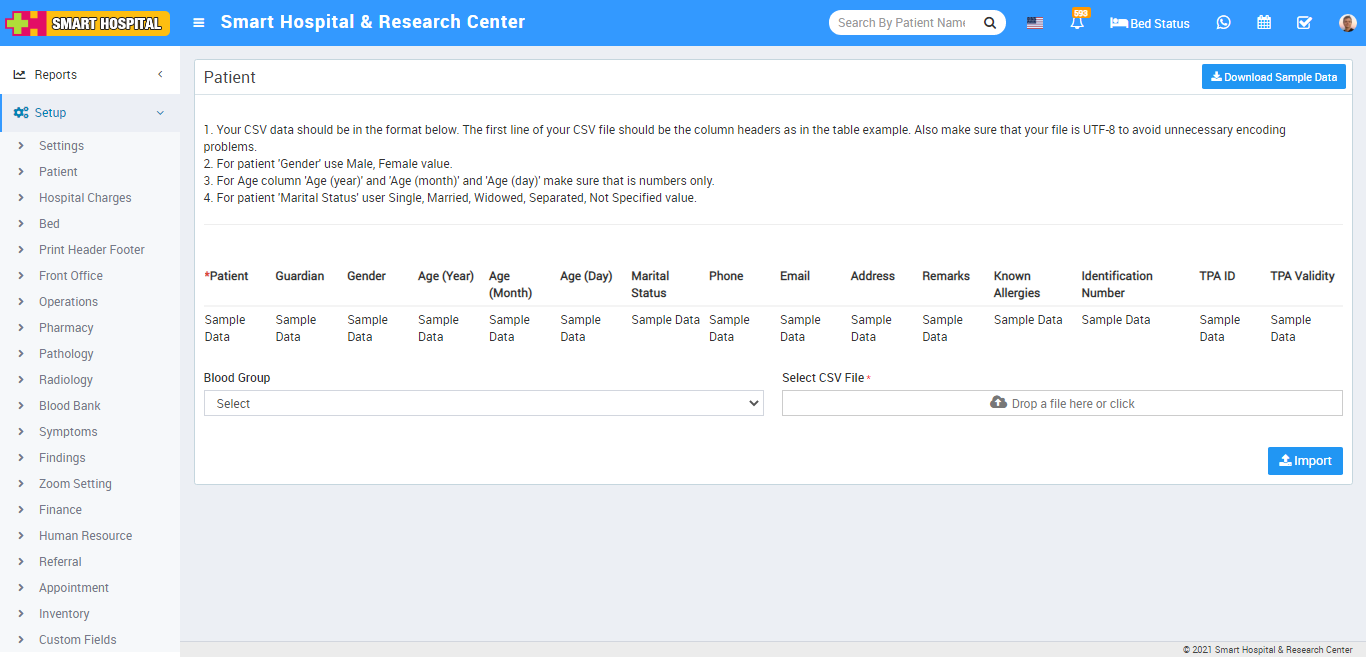Screen dimensions: 1366x657
Task: Open the notifications bell
Action: click(x=1077, y=23)
